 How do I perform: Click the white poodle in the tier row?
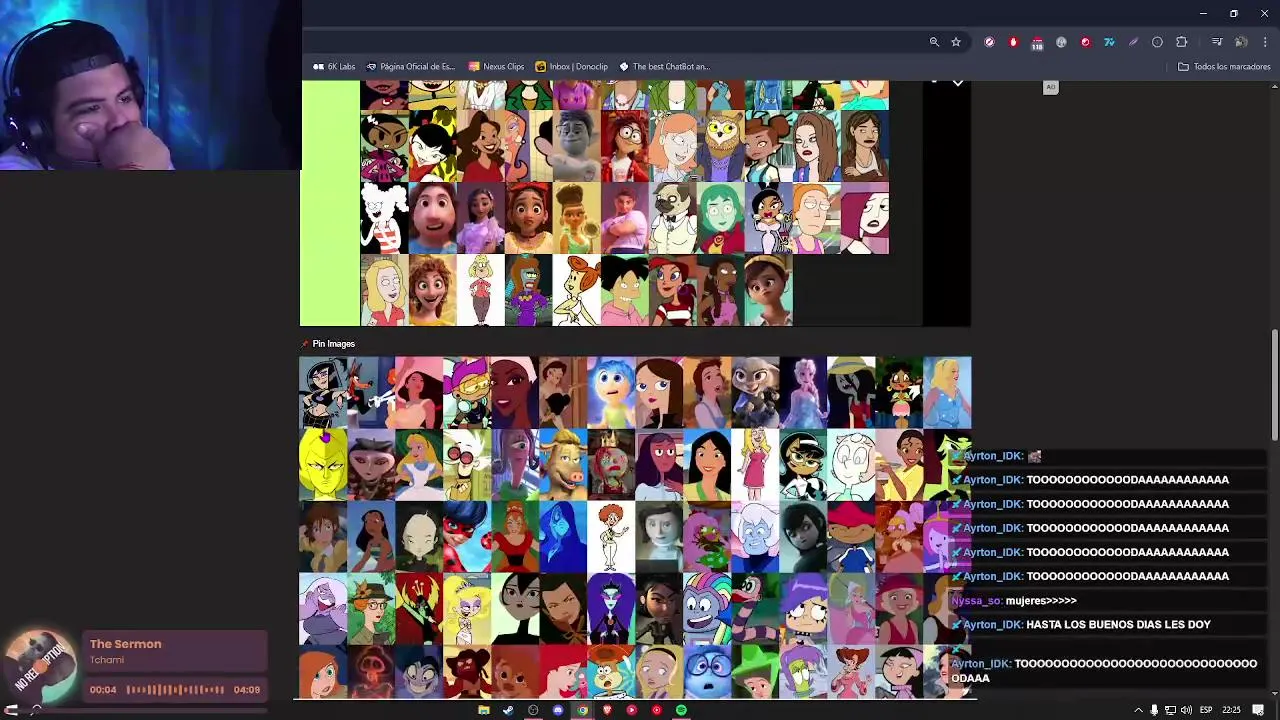pyautogui.click(x=384, y=218)
